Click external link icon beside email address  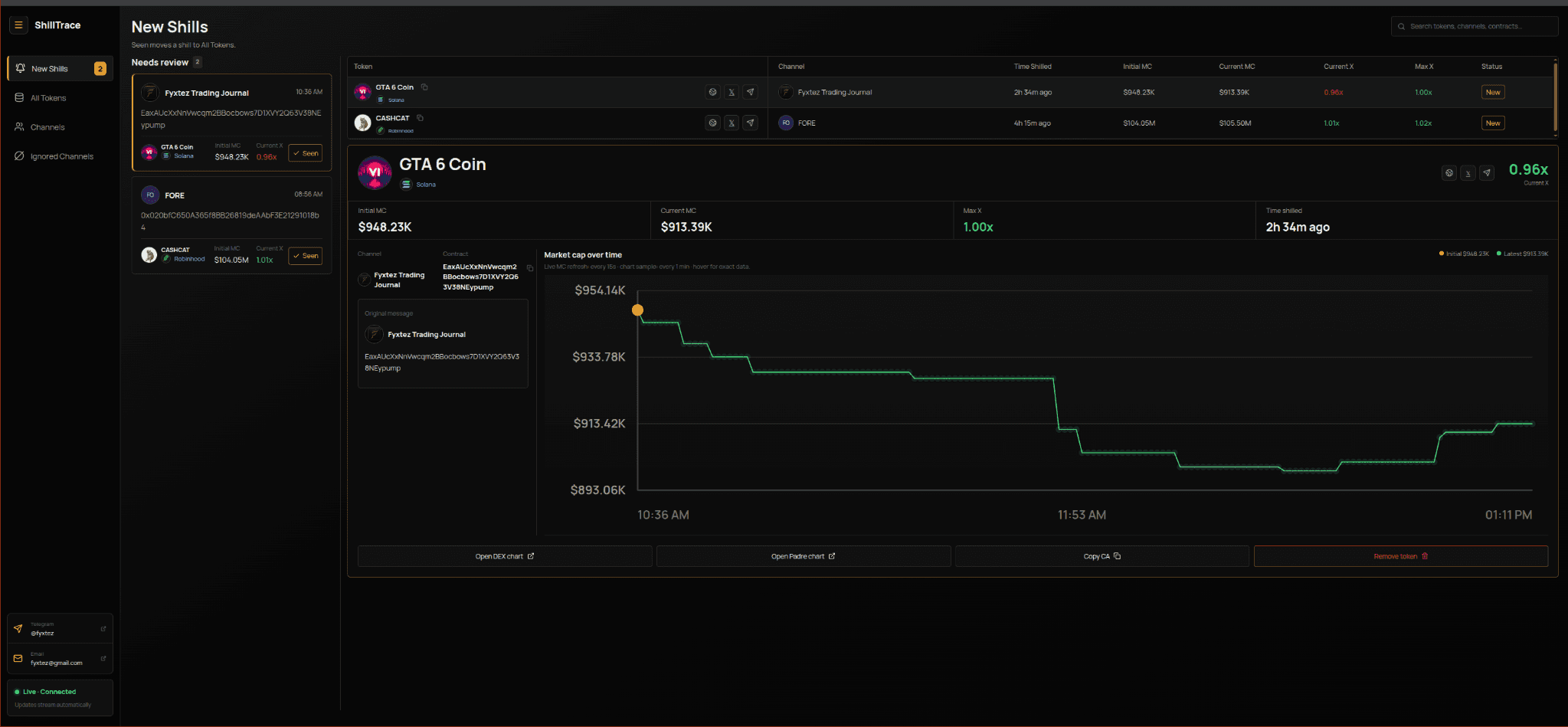click(x=103, y=658)
